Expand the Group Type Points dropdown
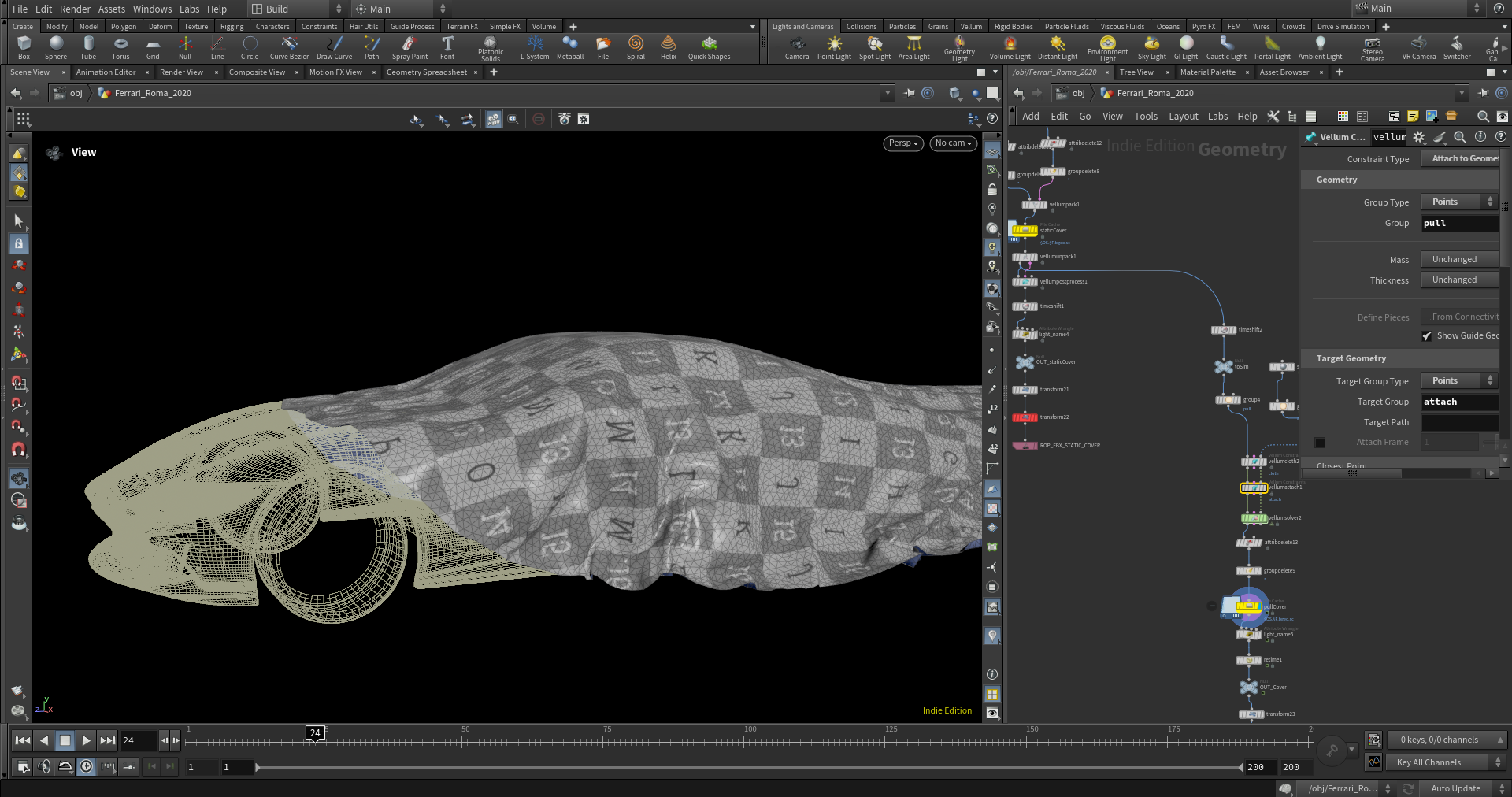The image size is (1512, 797). pyautogui.click(x=1459, y=202)
